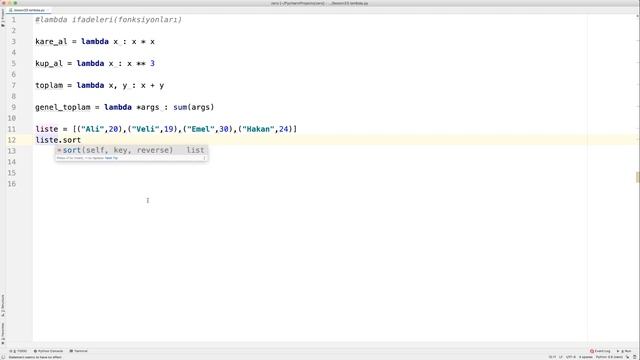Open the Event Log panel
The image size is (640, 360).
pyautogui.click(x=600, y=351)
